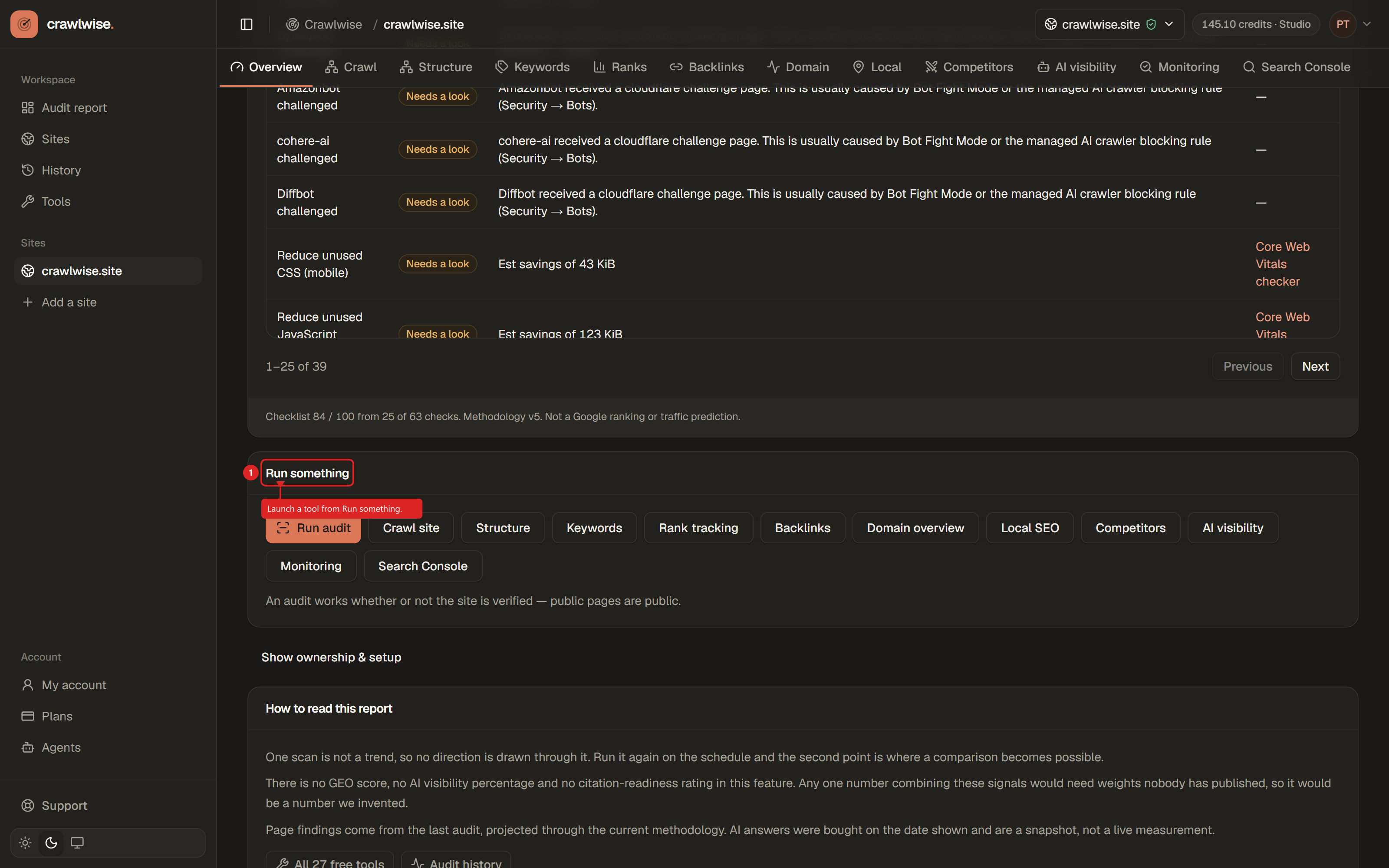Launch the Structure tool button
This screenshot has height=868, width=1389.
503,528
